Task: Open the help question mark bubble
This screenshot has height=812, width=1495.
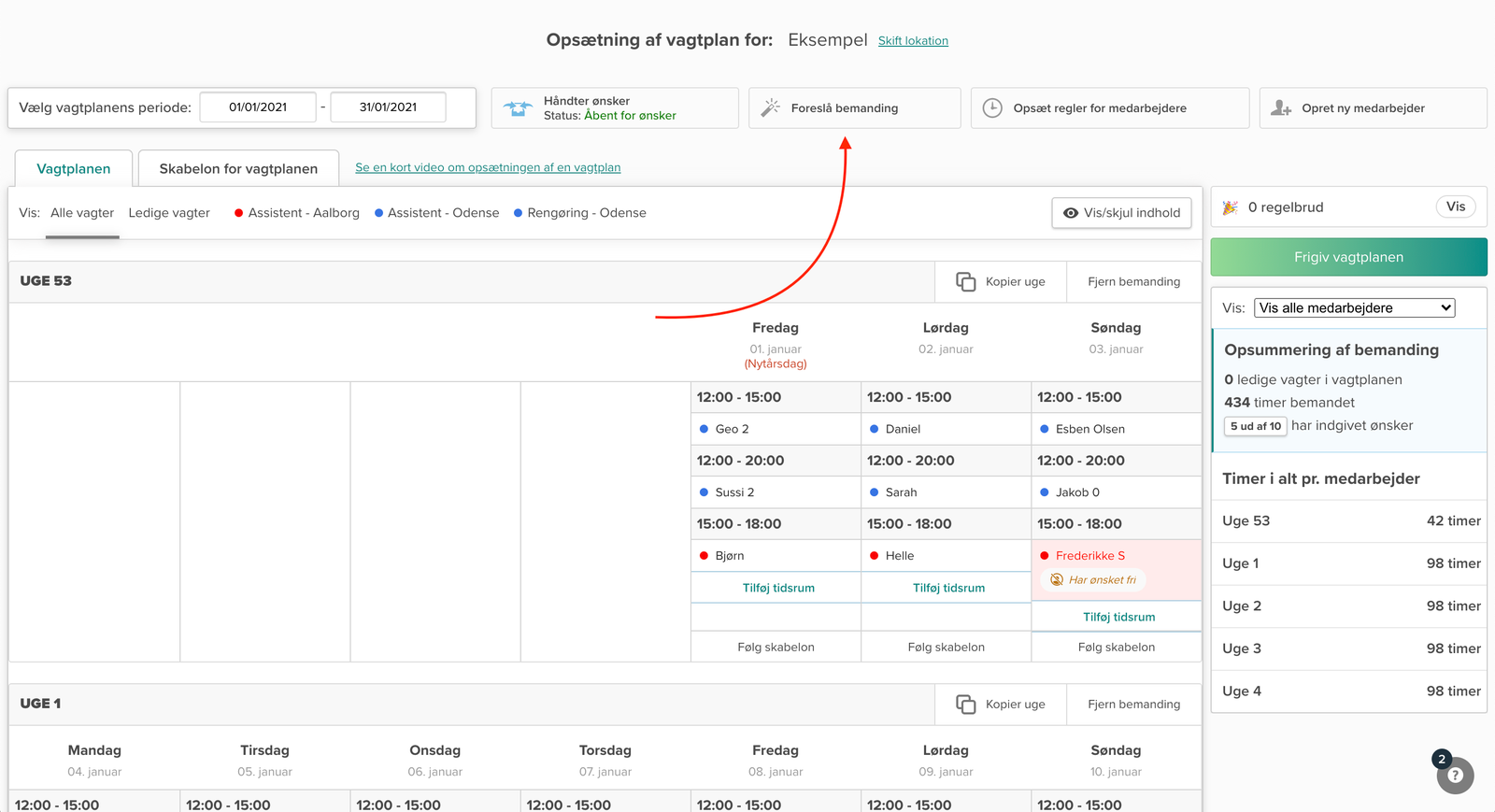Action: click(x=1455, y=776)
